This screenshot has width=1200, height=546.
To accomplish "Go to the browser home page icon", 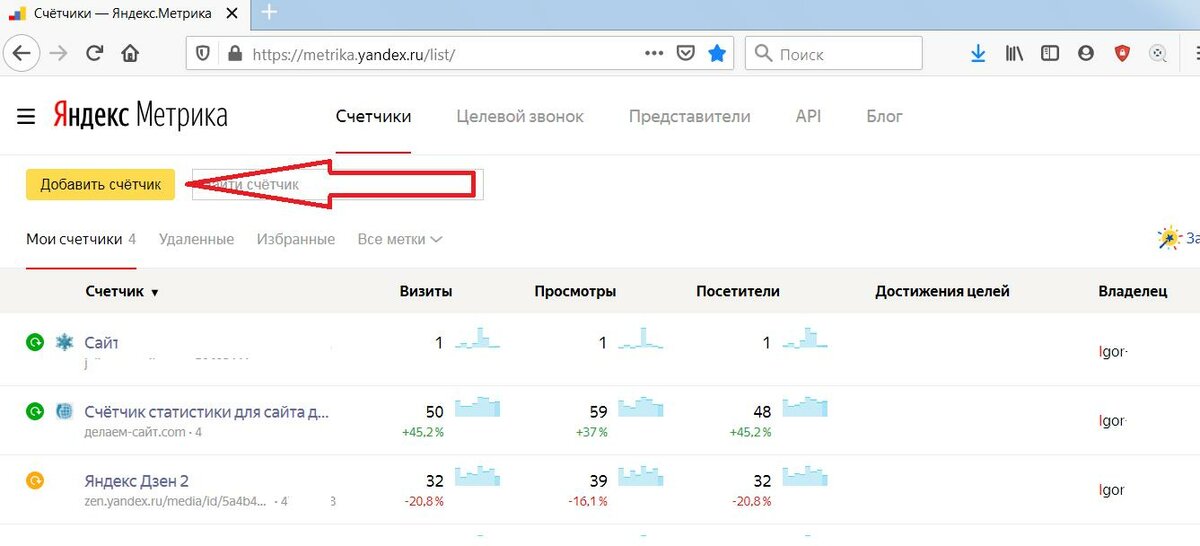I will pos(130,54).
